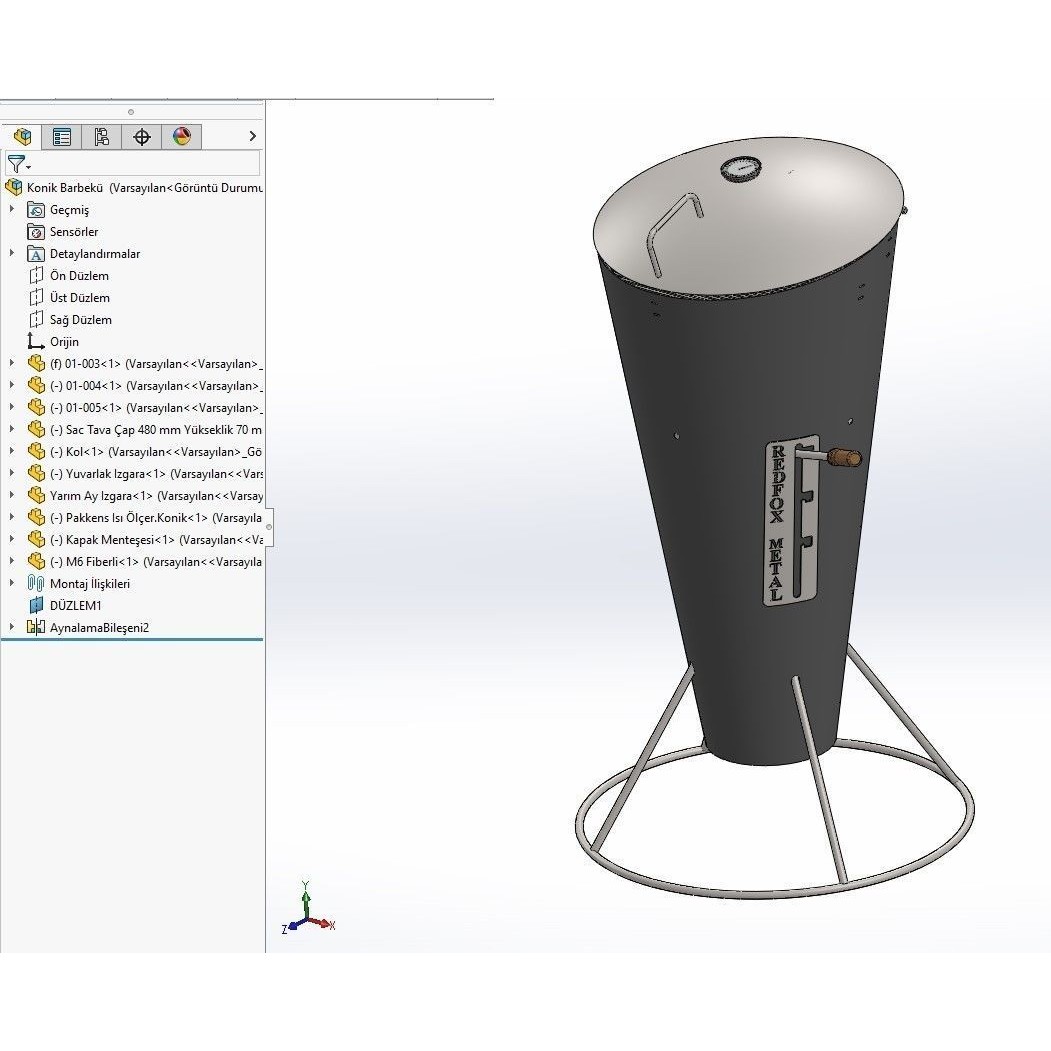
Task: Select the Üst Düzlem plane icon
Action: [x=36, y=298]
